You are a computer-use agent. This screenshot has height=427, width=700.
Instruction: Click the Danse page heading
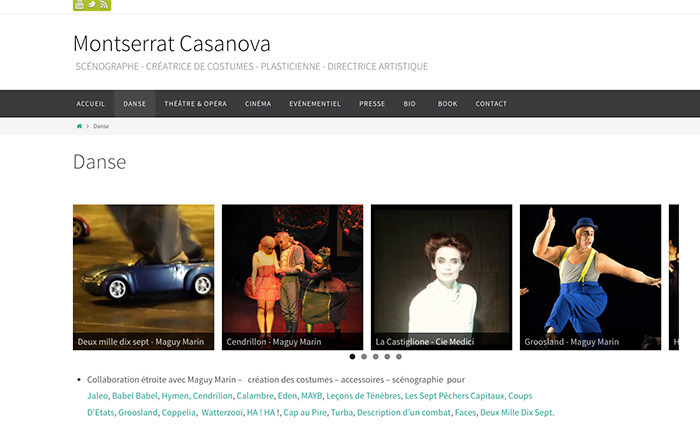[x=100, y=162]
